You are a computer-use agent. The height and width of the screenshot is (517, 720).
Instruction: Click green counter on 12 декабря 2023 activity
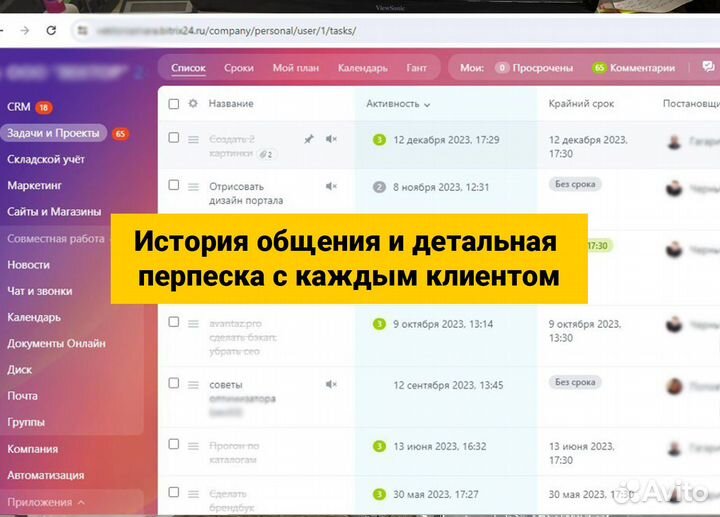point(379,140)
